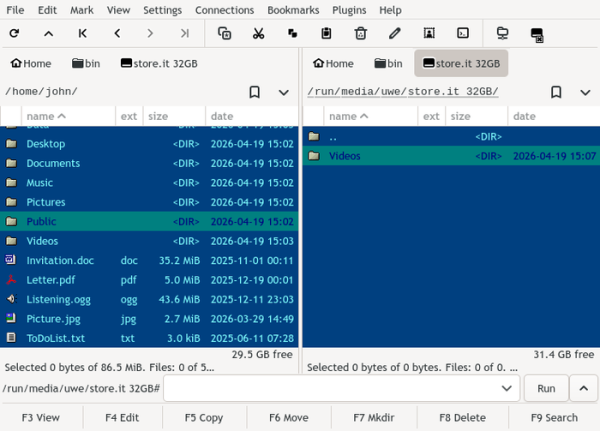
Task: Click the F4 Edit button
Action: click(122, 418)
